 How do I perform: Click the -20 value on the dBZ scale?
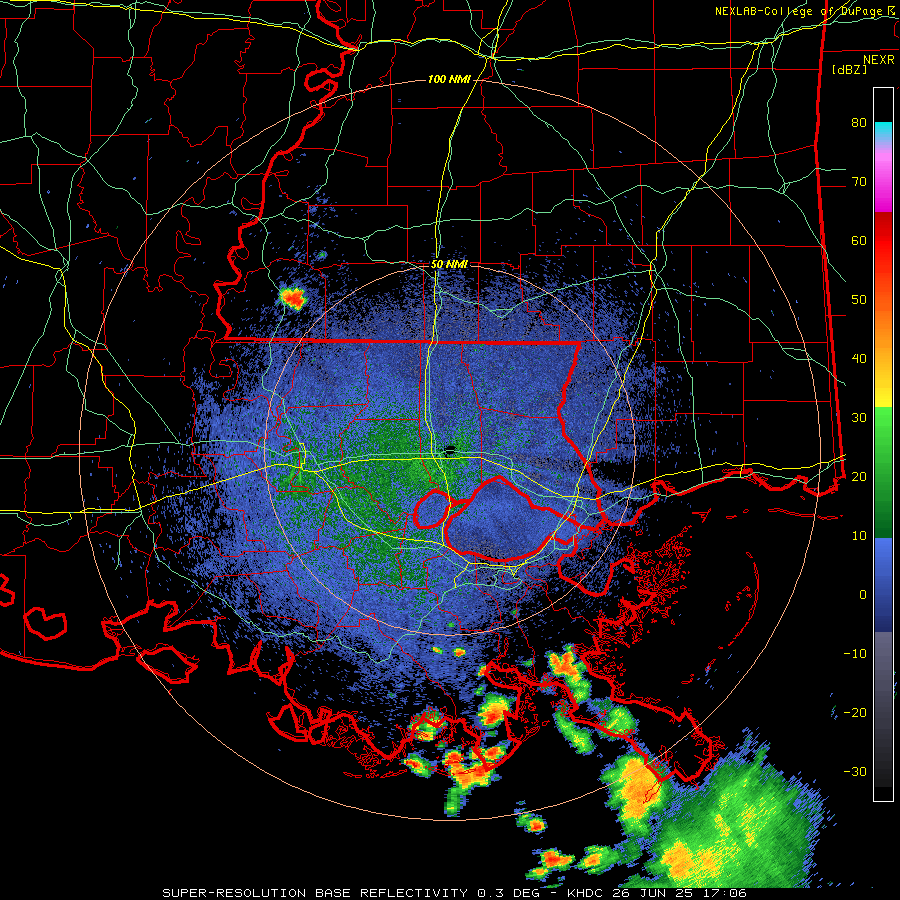tap(855, 712)
